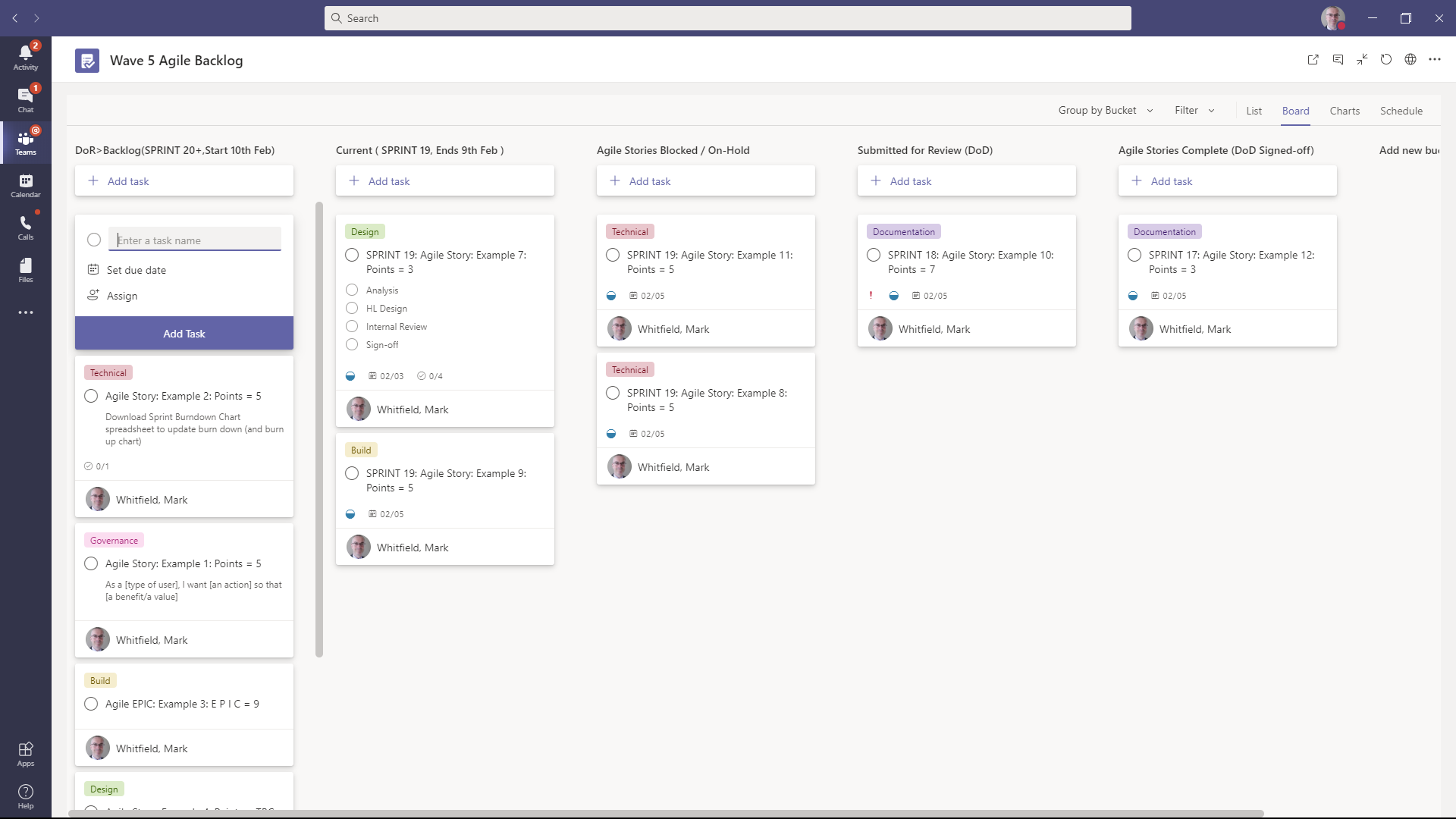Switch to the Charts view tab
The image size is (1456, 819).
tap(1344, 111)
